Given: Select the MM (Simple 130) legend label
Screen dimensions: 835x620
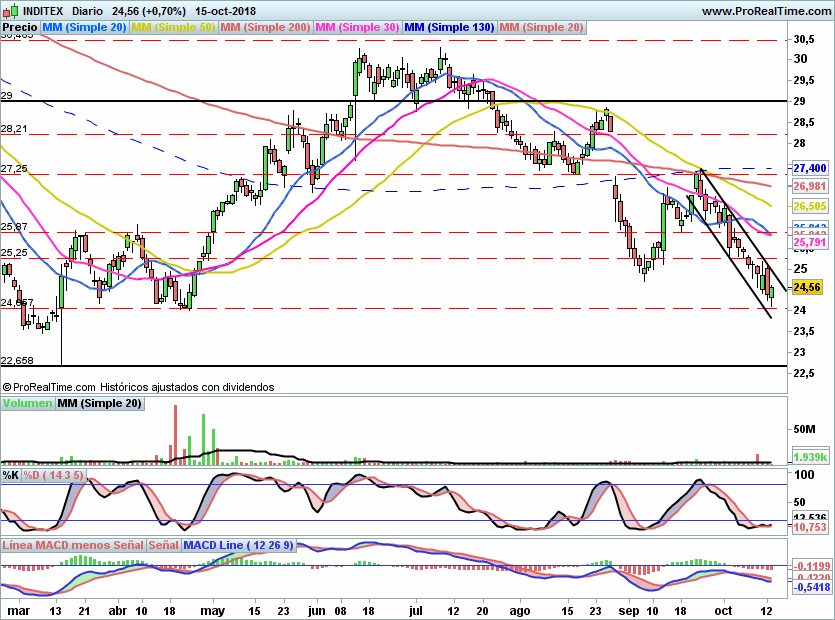Looking at the screenshot, I should 449,27.
